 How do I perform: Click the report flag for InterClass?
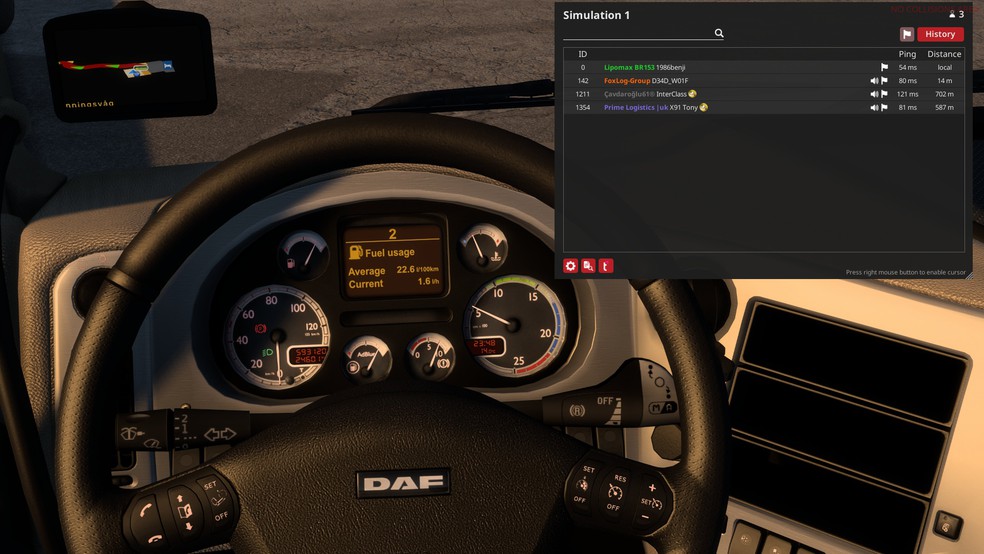point(884,94)
